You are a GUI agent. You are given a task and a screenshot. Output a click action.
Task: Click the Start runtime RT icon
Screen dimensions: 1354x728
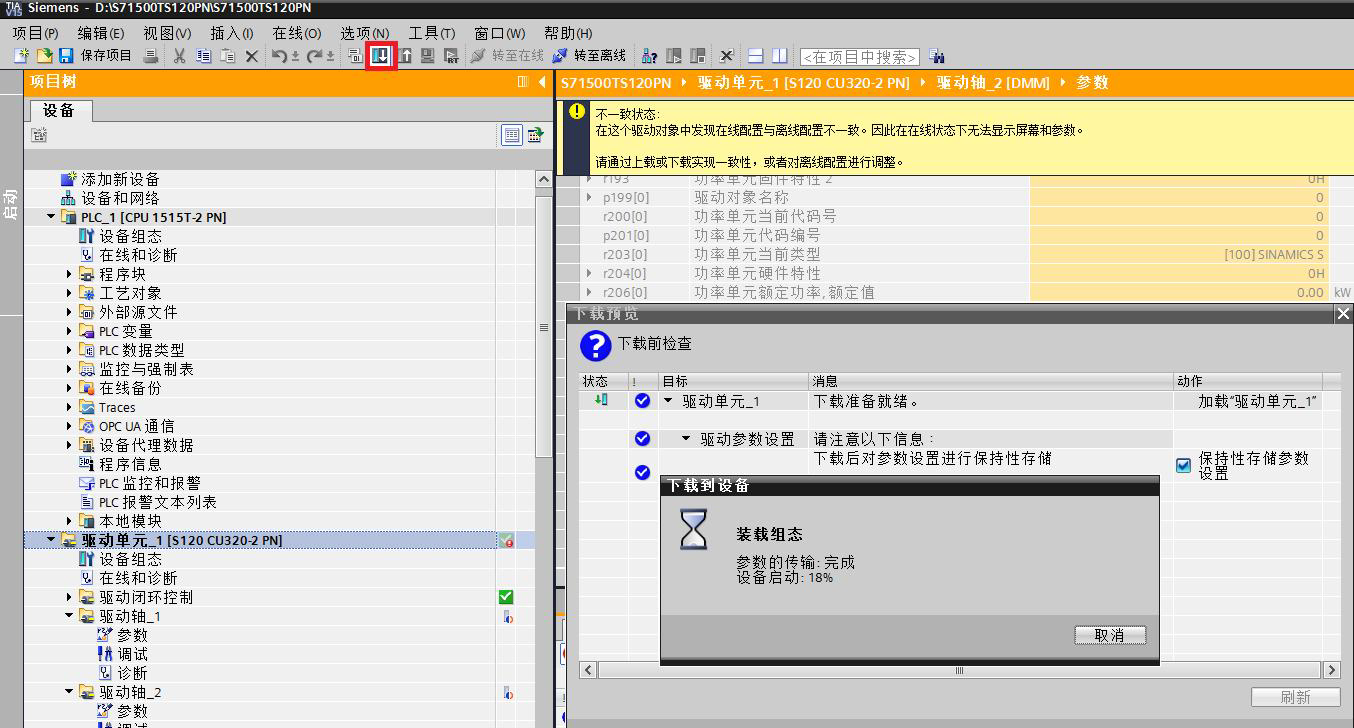click(451, 56)
